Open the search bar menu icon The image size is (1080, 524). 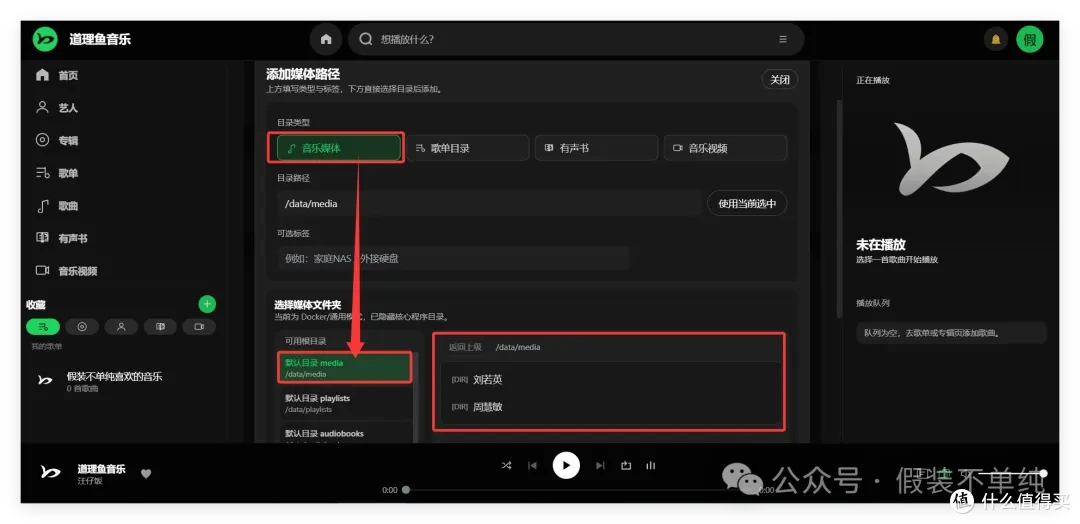782,39
